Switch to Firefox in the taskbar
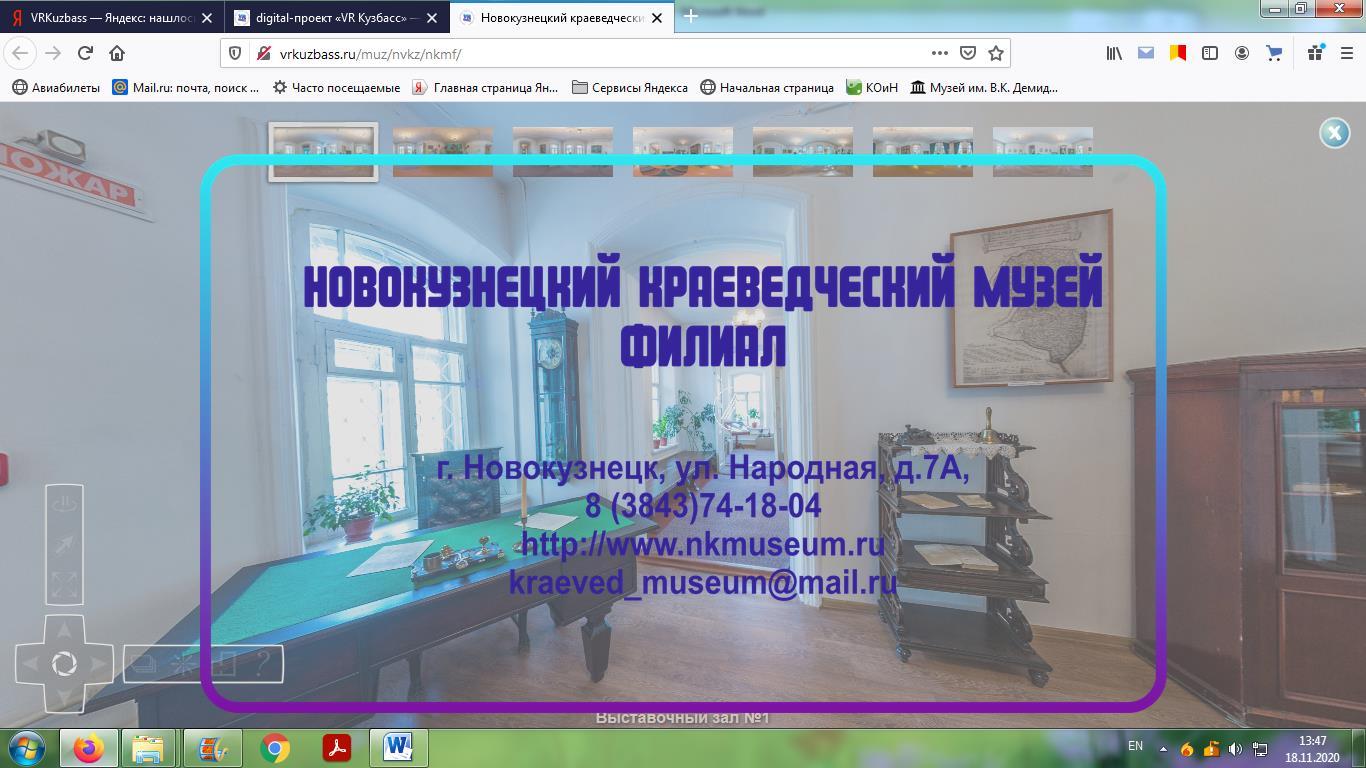This screenshot has width=1366, height=768. click(x=89, y=748)
